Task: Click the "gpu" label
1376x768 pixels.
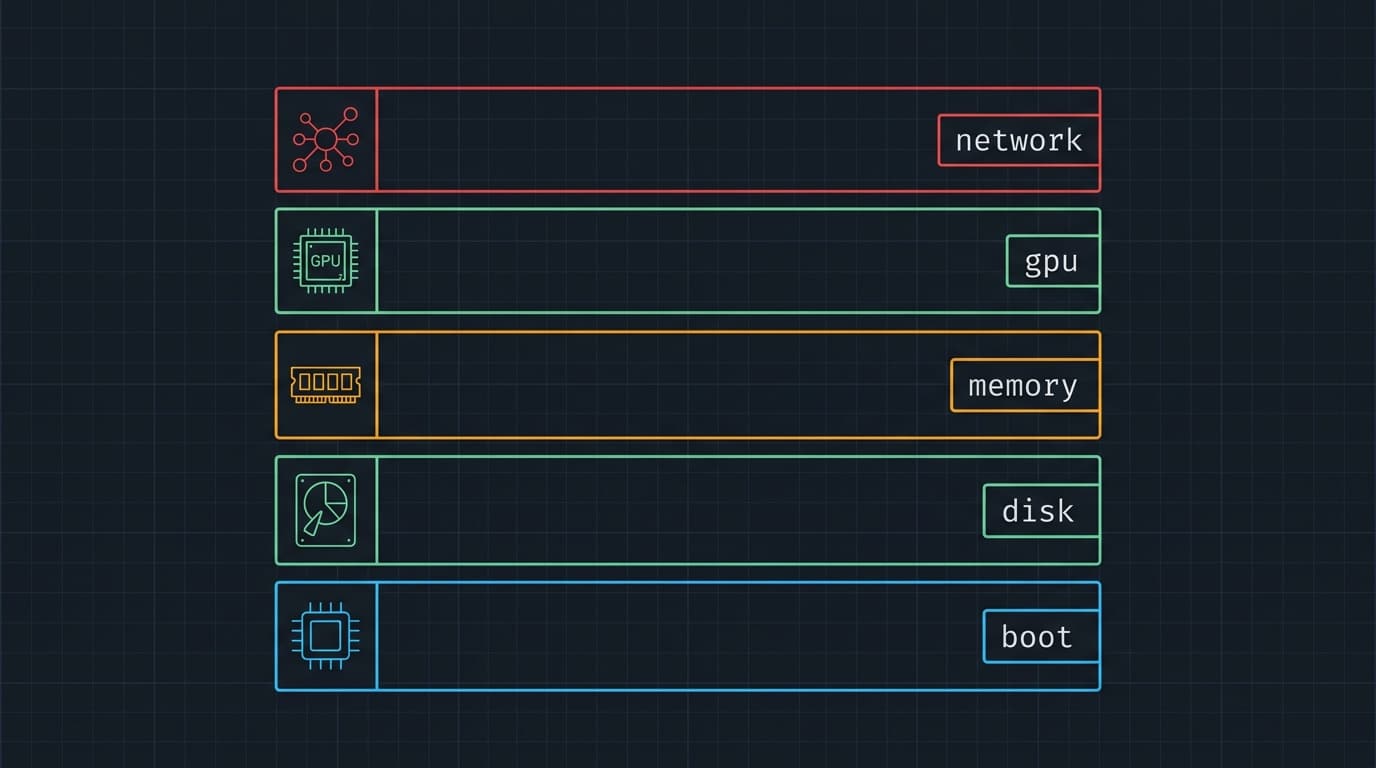Action: pyautogui.click(x=1053, y=261)
